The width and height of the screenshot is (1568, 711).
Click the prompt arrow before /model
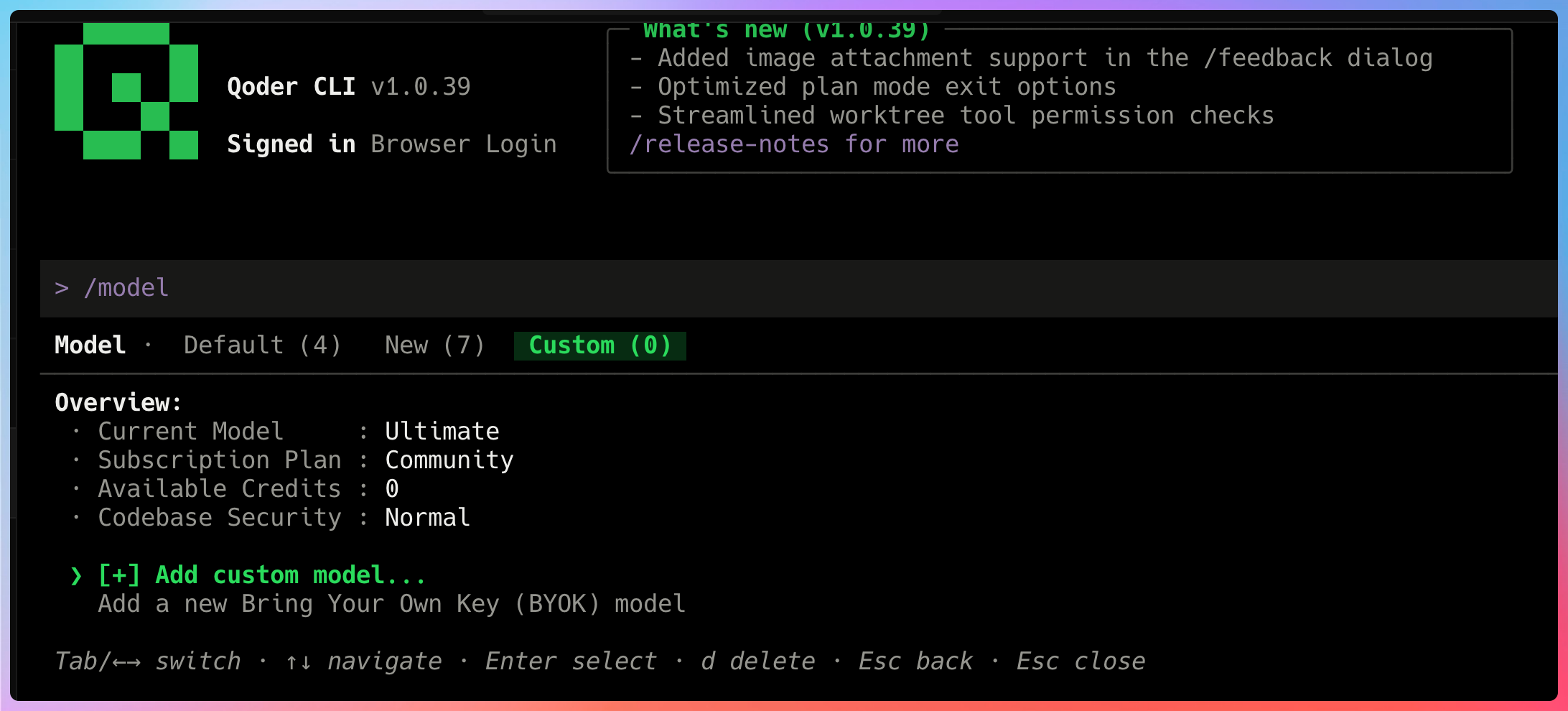[62, 288]
